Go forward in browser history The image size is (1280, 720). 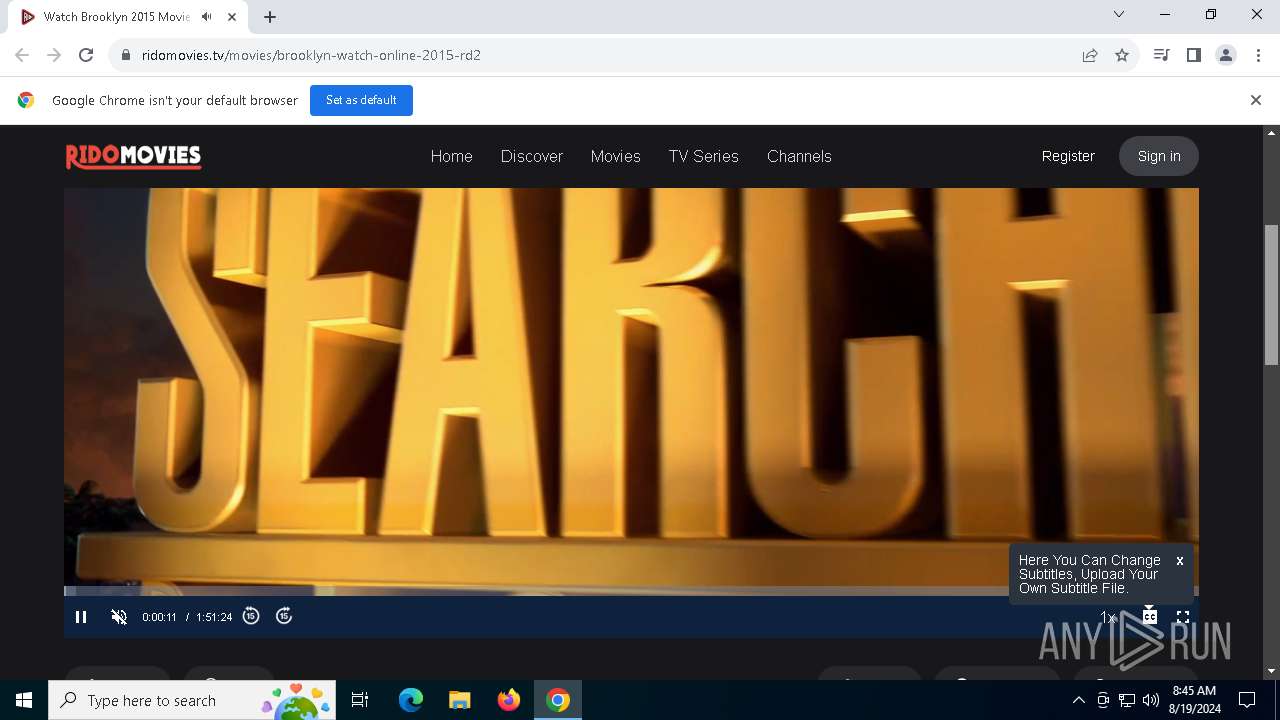(x=54, y=55)
